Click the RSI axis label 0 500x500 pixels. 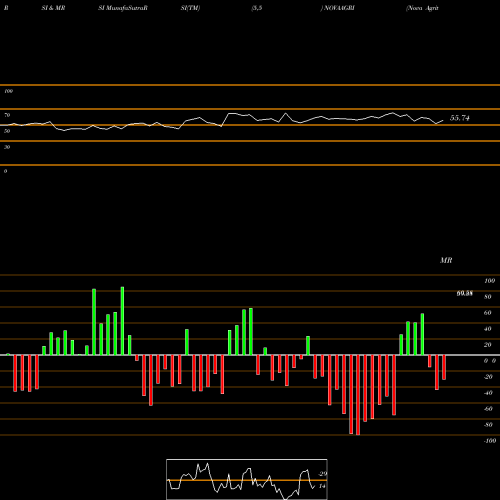5,171
